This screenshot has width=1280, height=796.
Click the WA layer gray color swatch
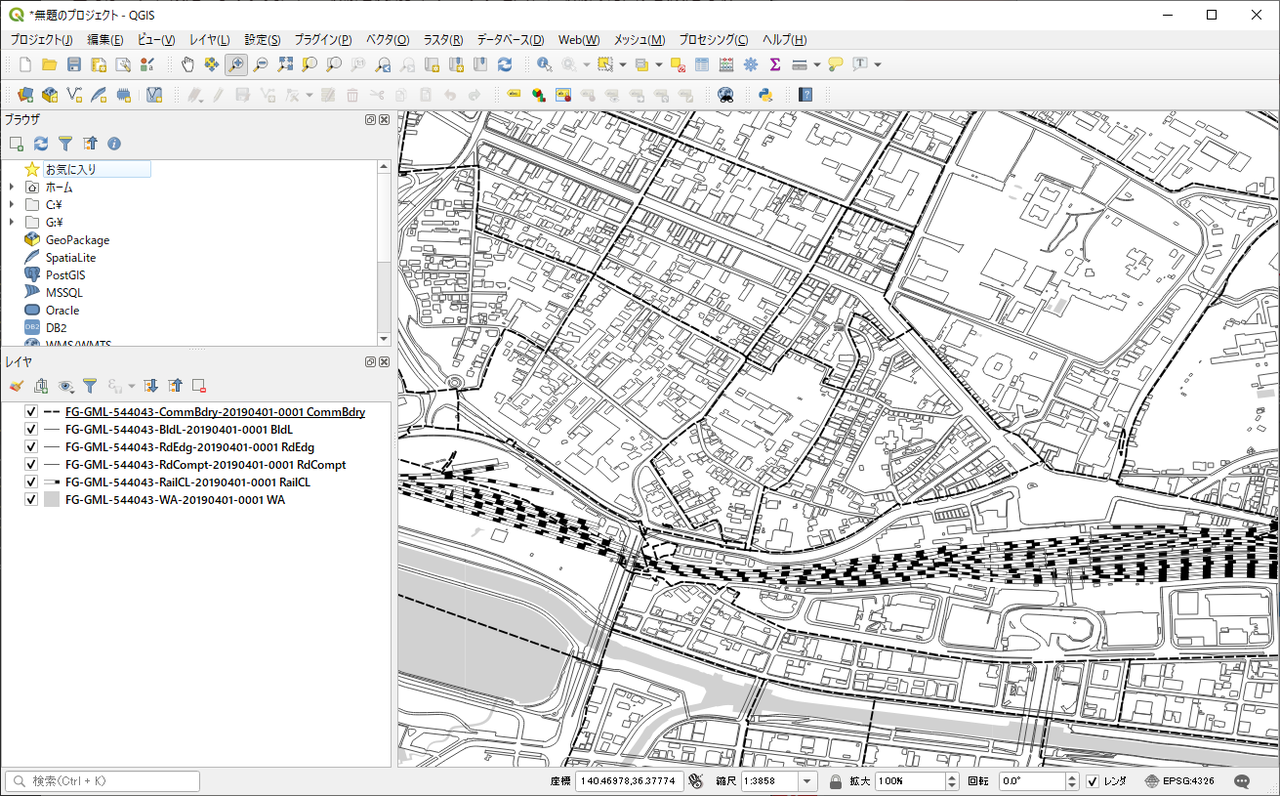[x=53, y=500]
